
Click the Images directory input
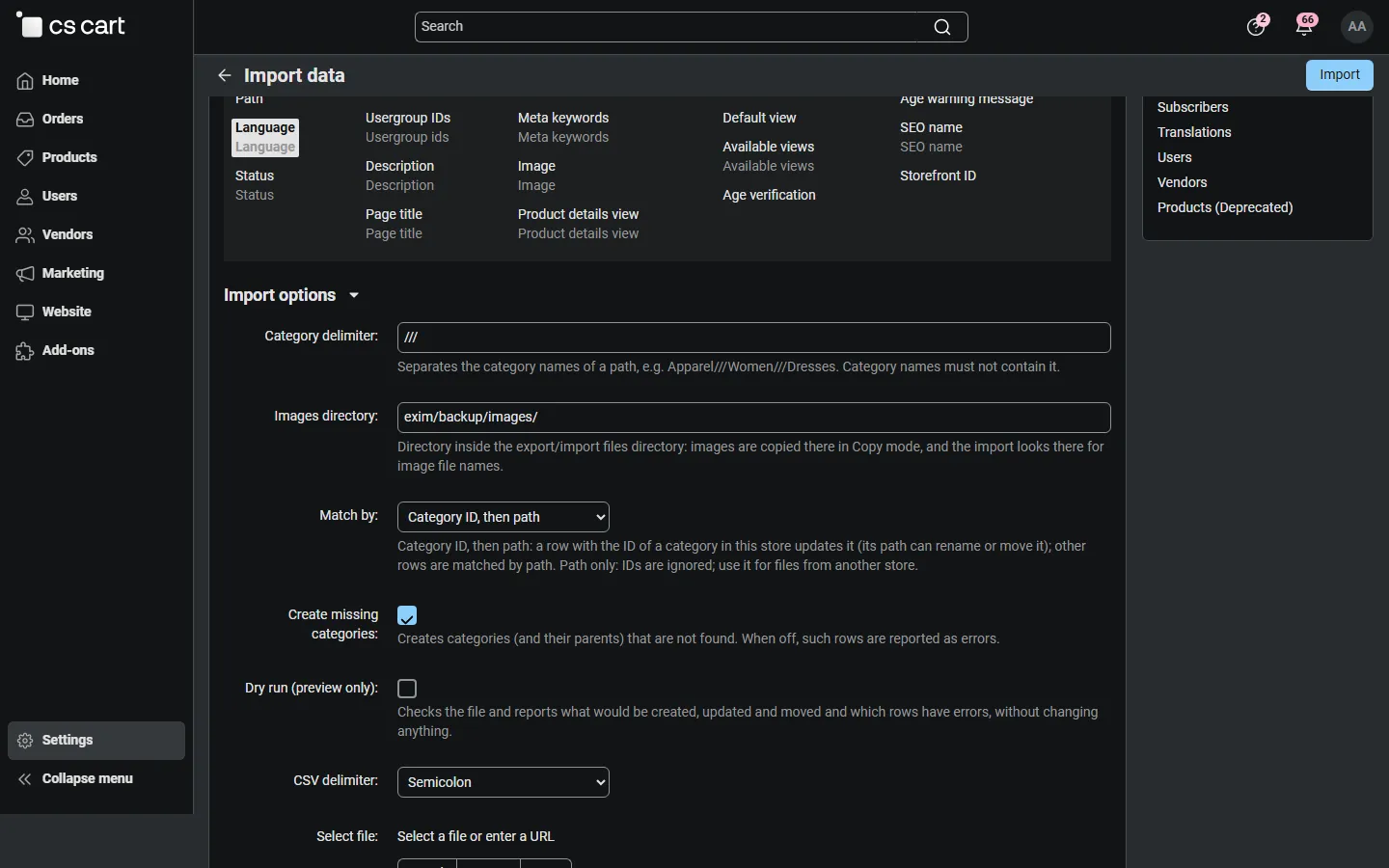click(x=754, y=418)
